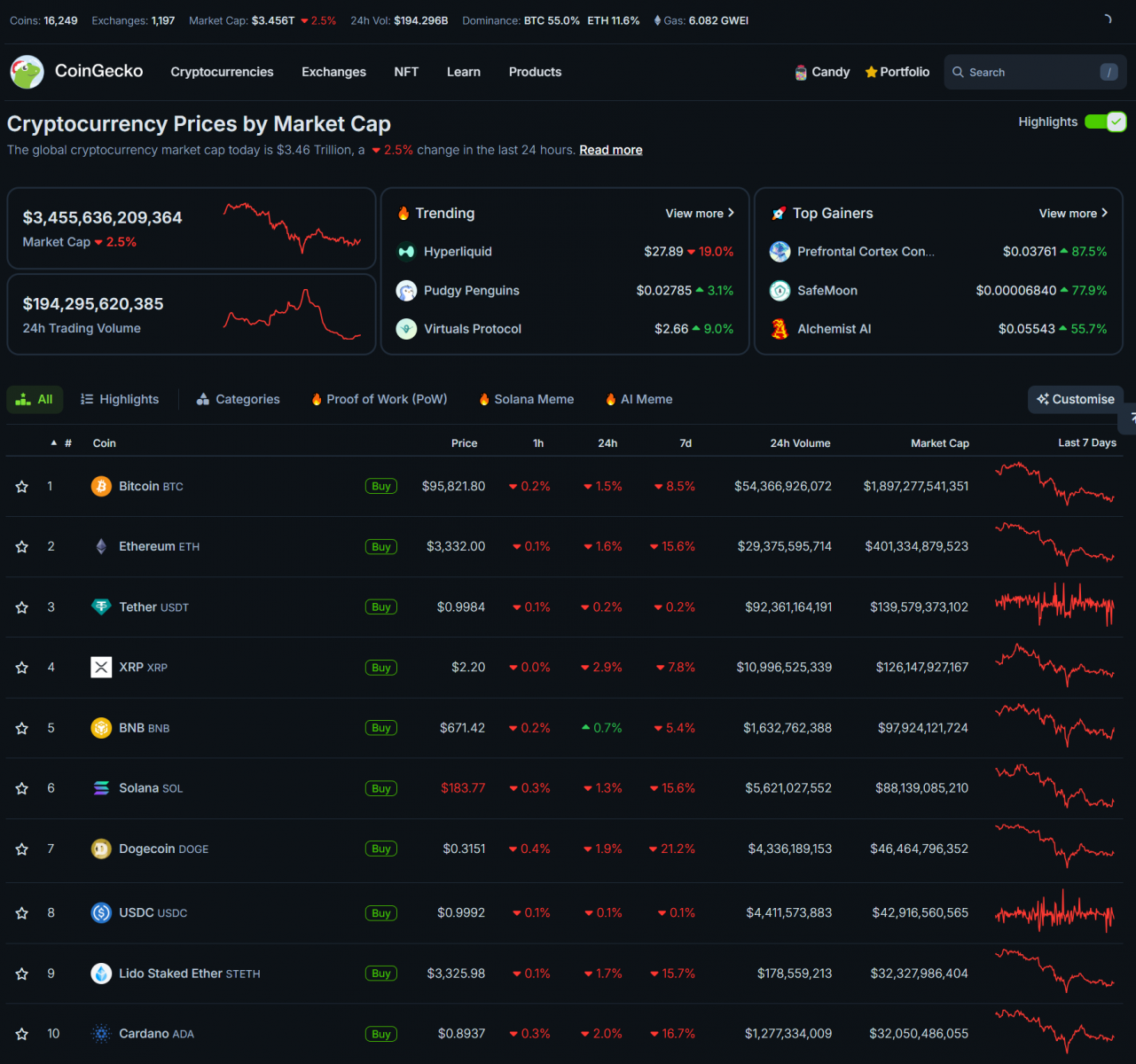Click the Ethereum coin icon
This screenshot has height=1064, width=1136.
pos(101,547)
